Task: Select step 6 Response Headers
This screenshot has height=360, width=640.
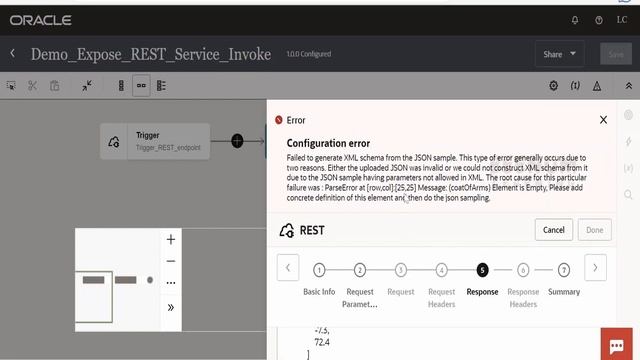Action: pyautogui.click(x=523, y=270)
